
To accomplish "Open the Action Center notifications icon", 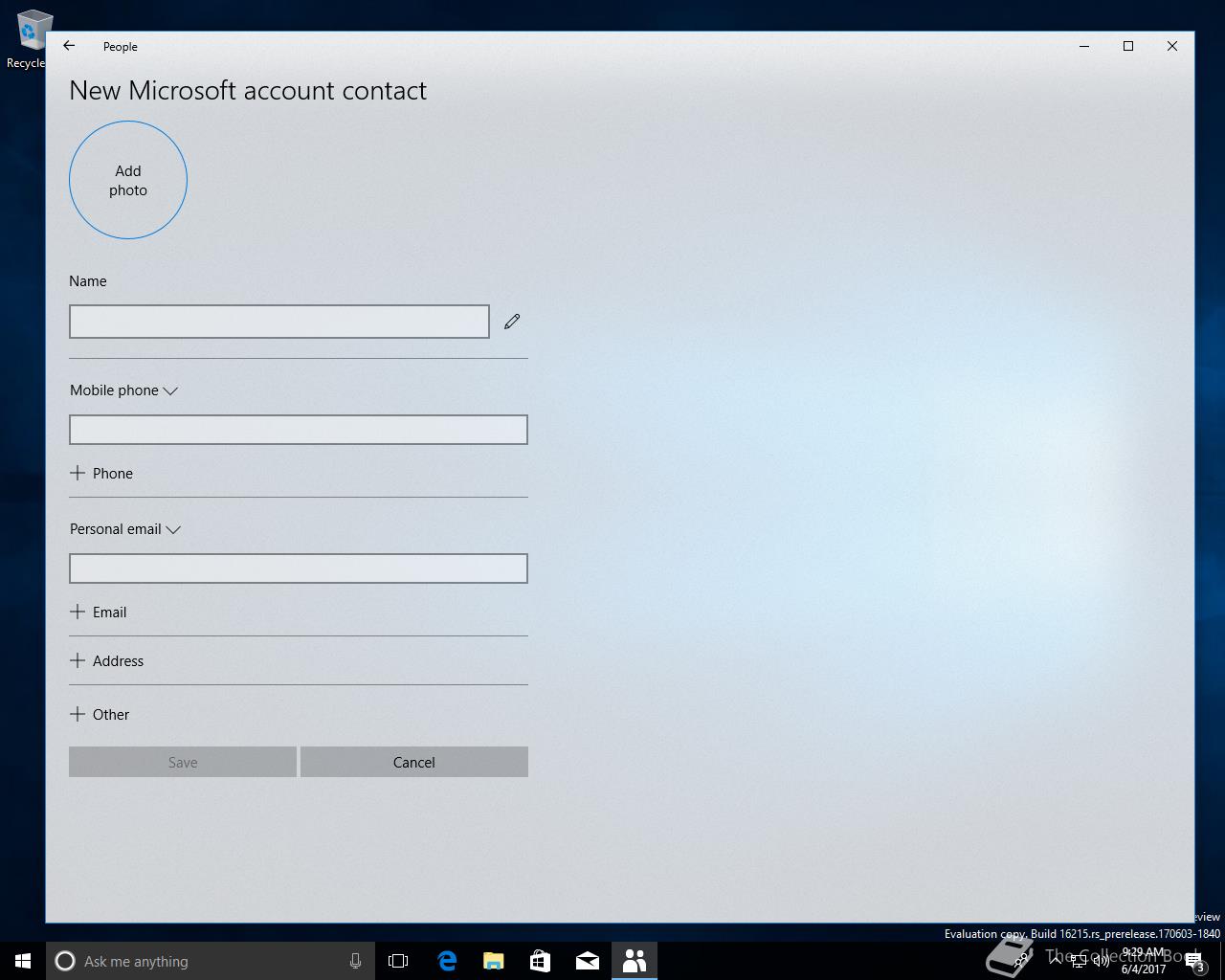I will coord(1196,961).
